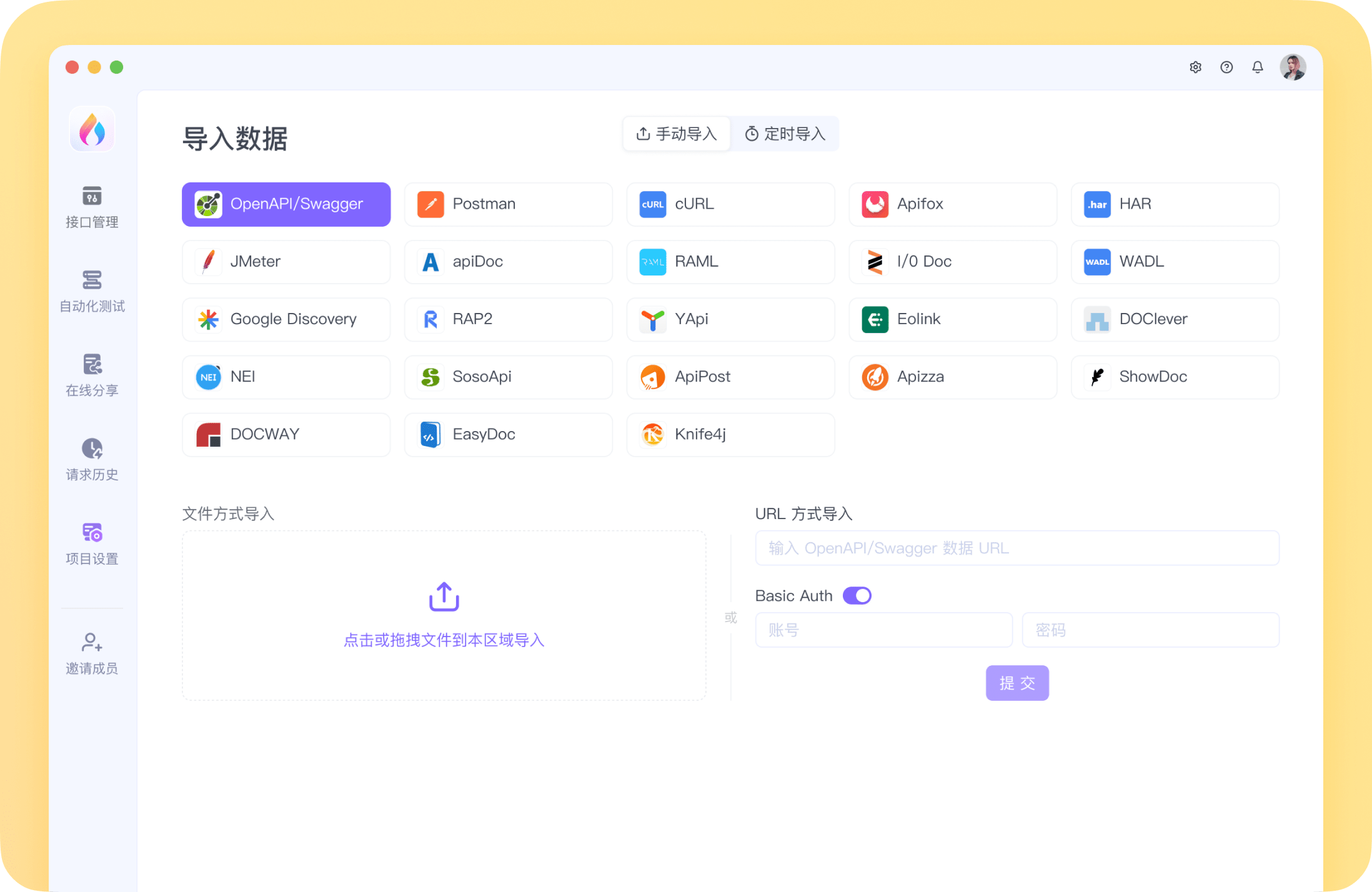Viewport: 1372px width, 892px height.
Task: Disable the Basic Auth toggle
Action: point(857,595)
